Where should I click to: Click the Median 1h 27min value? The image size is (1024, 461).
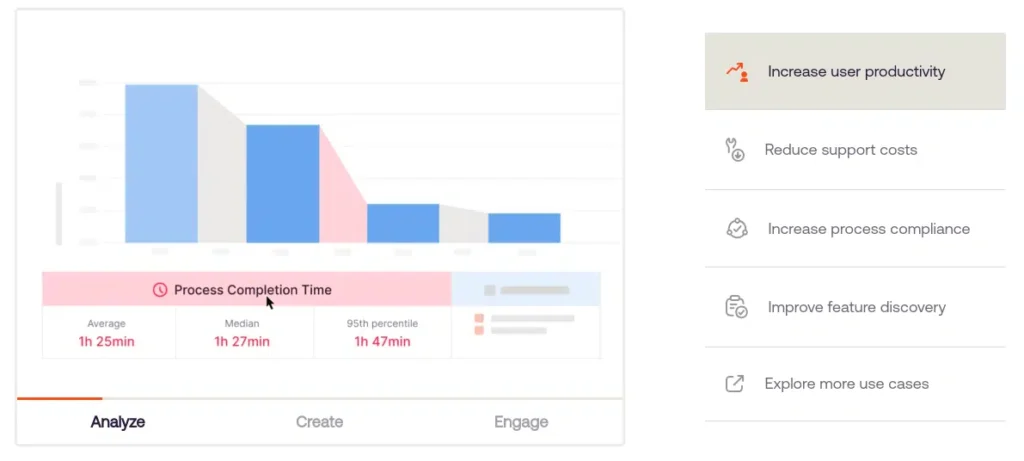[242, 342]
